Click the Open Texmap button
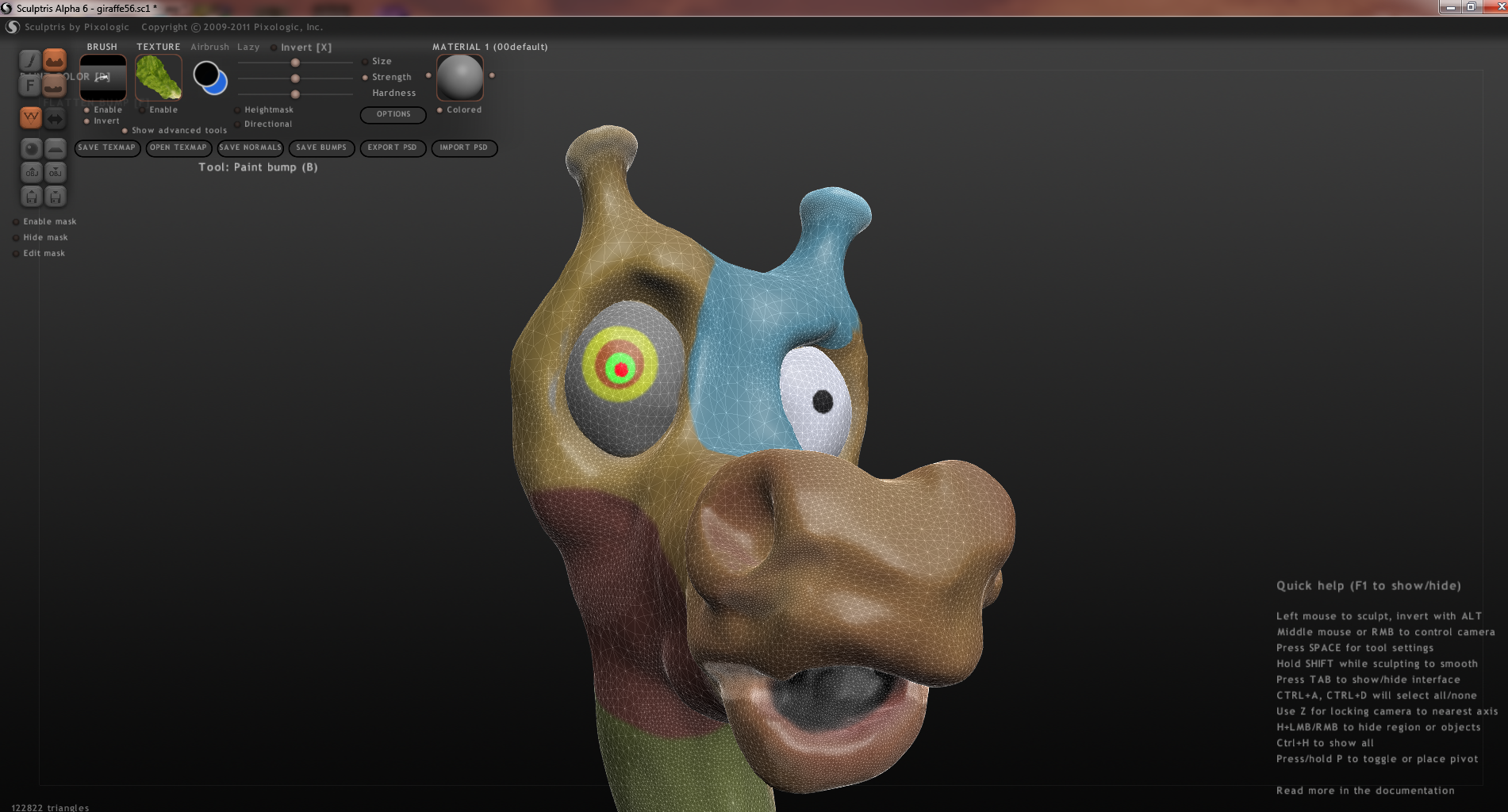The image size is (1508, 812). click(178, 148)
